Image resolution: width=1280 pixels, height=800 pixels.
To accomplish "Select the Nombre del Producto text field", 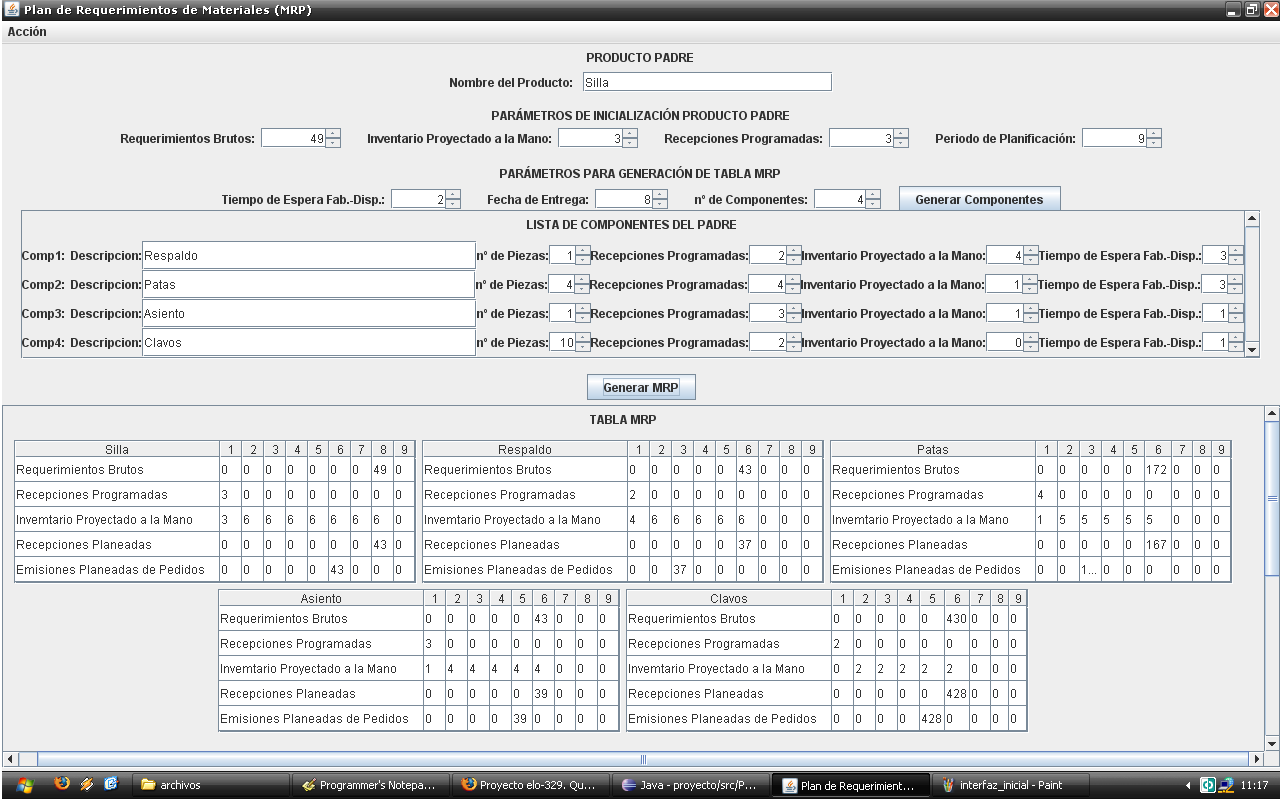I will [707, 81].
